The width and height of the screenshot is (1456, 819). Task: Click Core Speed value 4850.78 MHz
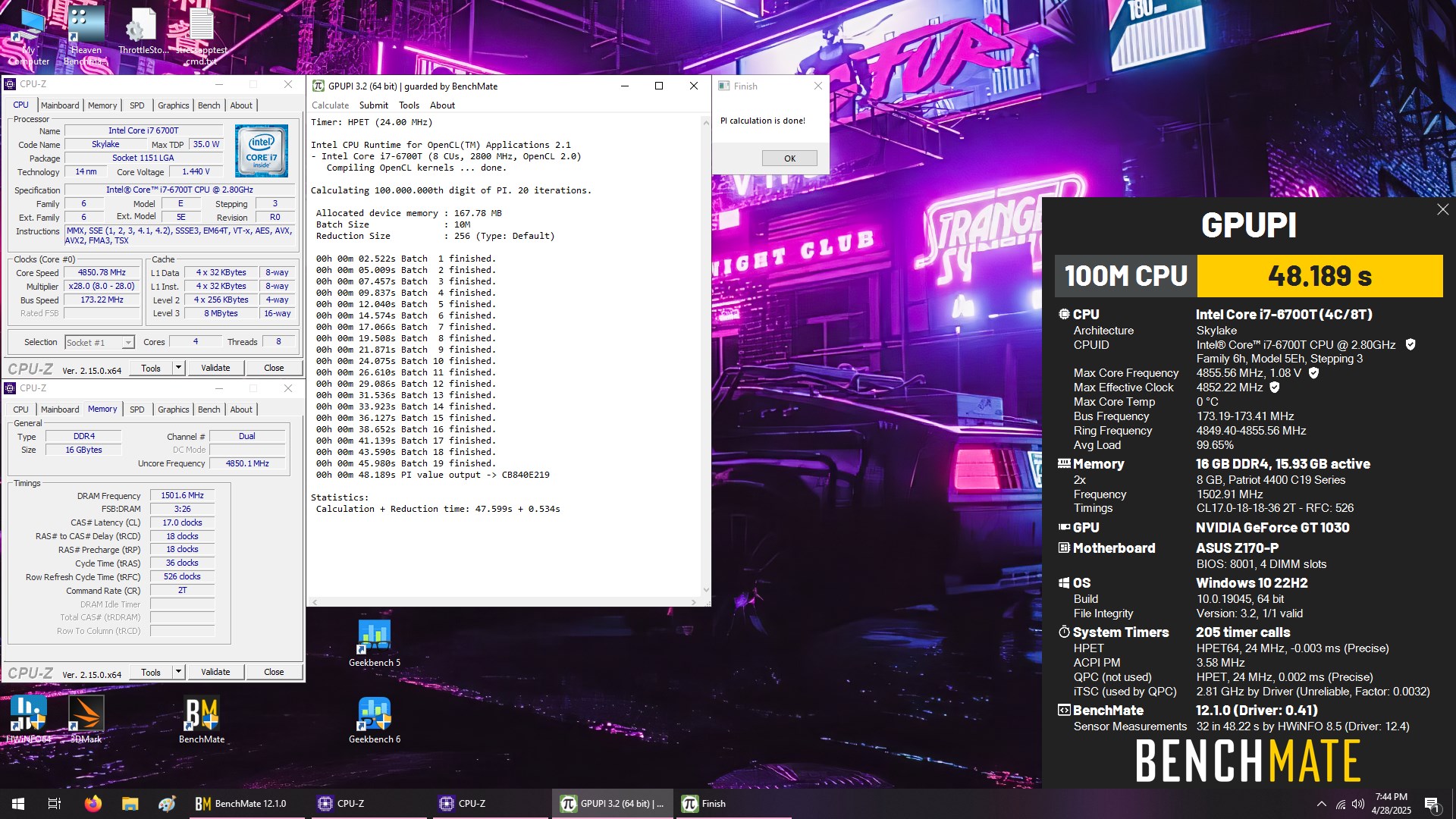tap(102, 273)
